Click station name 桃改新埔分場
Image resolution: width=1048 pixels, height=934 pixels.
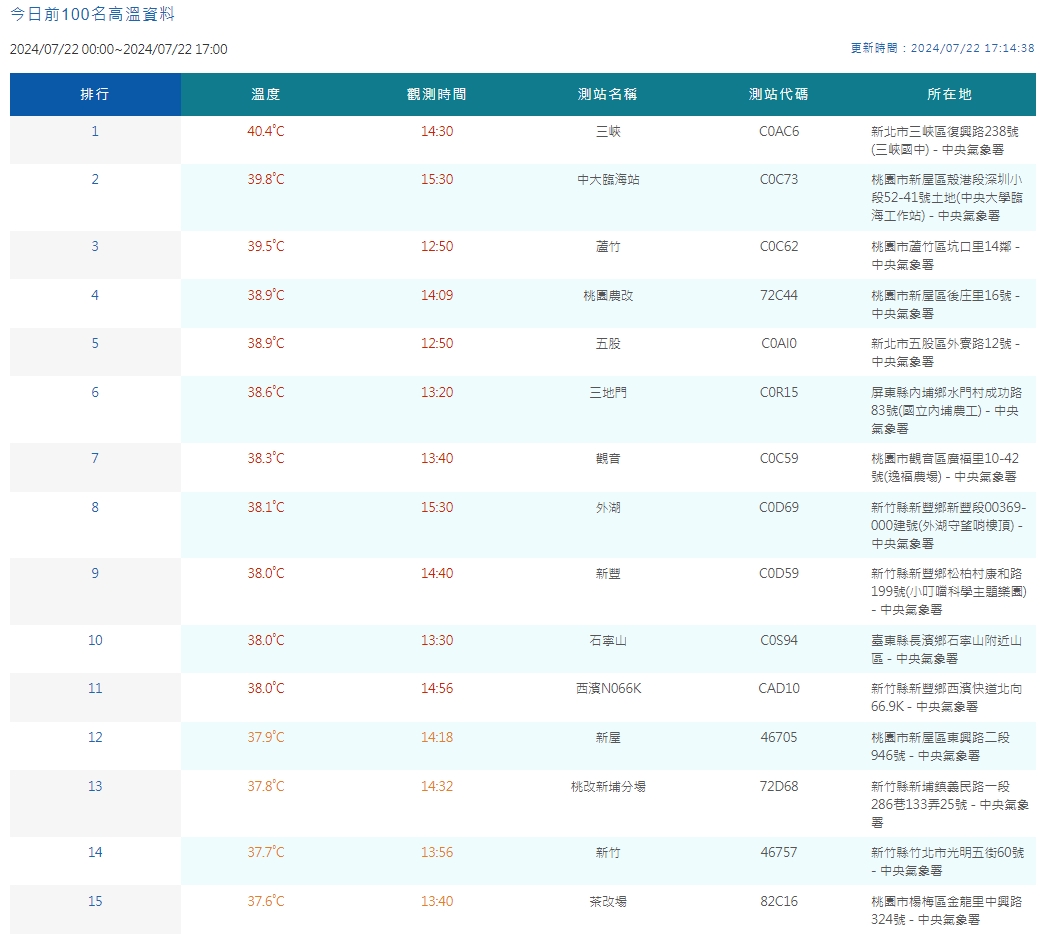click(x=608, y=786)
